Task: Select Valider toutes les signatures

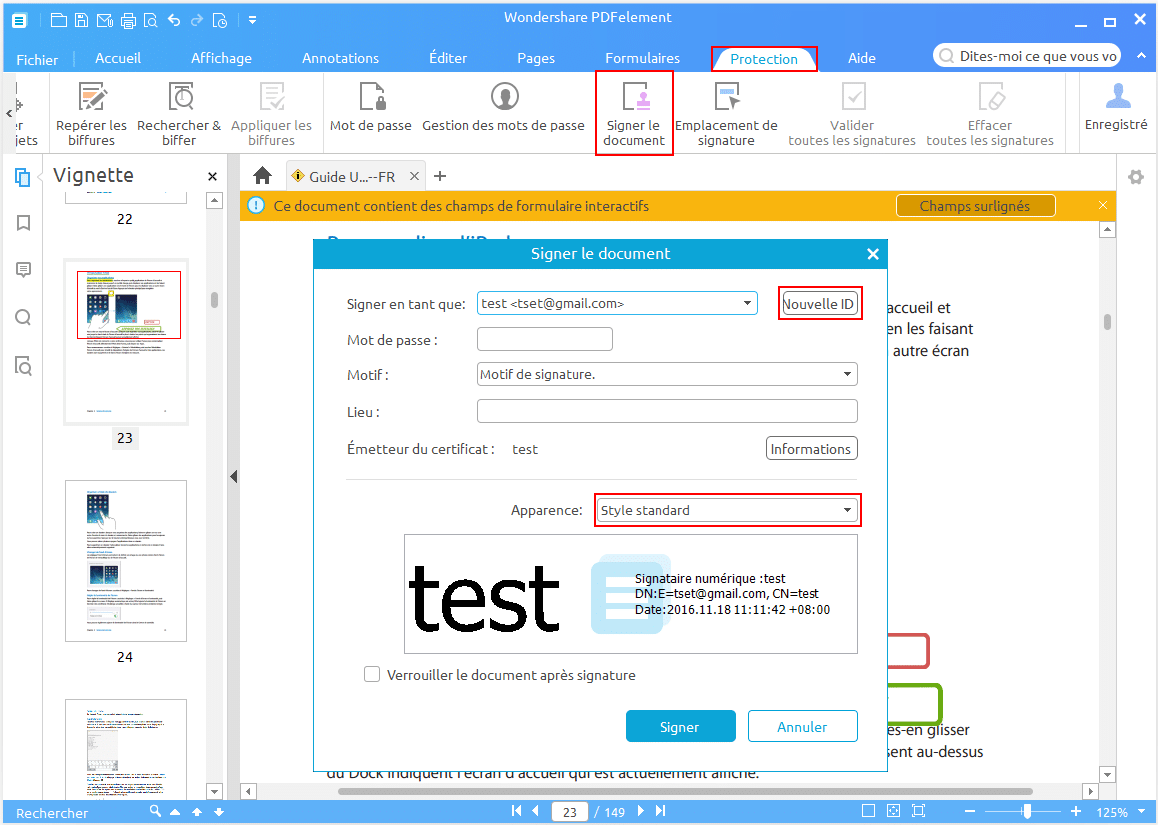Action: coord(852,114)
